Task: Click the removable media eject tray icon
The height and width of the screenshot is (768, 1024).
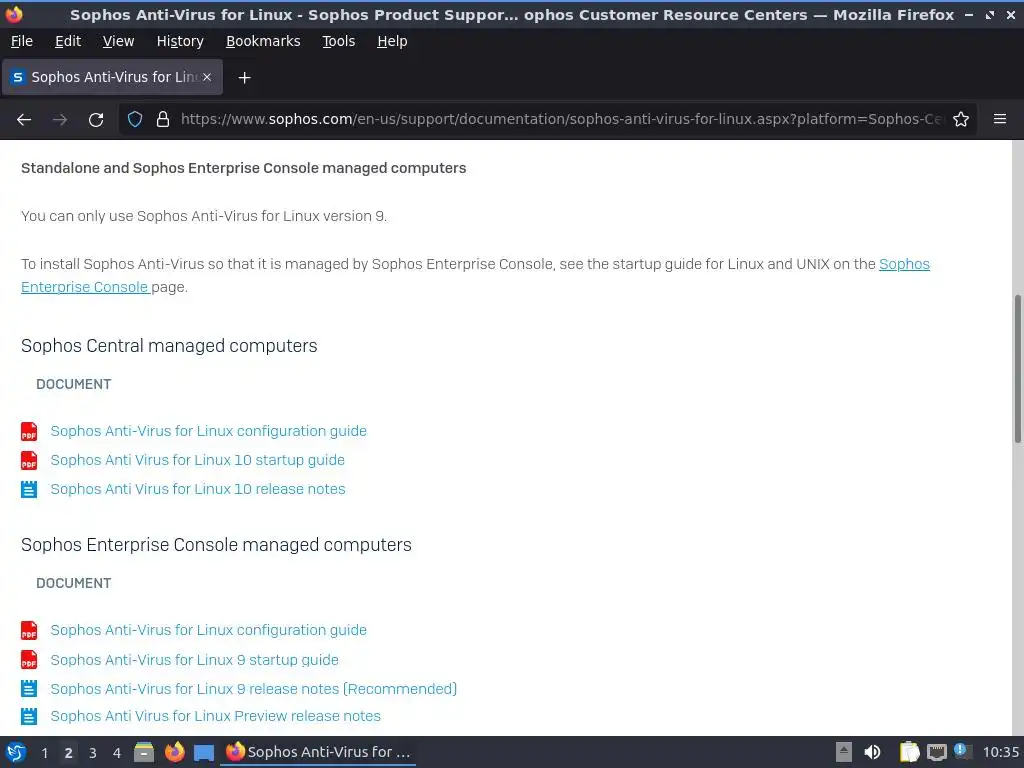Action: coord(844,752)
